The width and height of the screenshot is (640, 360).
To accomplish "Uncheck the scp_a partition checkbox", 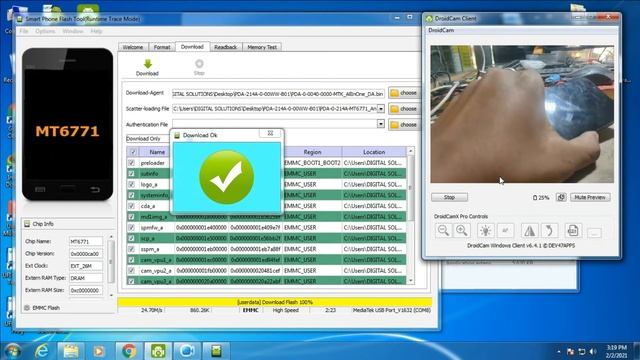I will [131, 238].
